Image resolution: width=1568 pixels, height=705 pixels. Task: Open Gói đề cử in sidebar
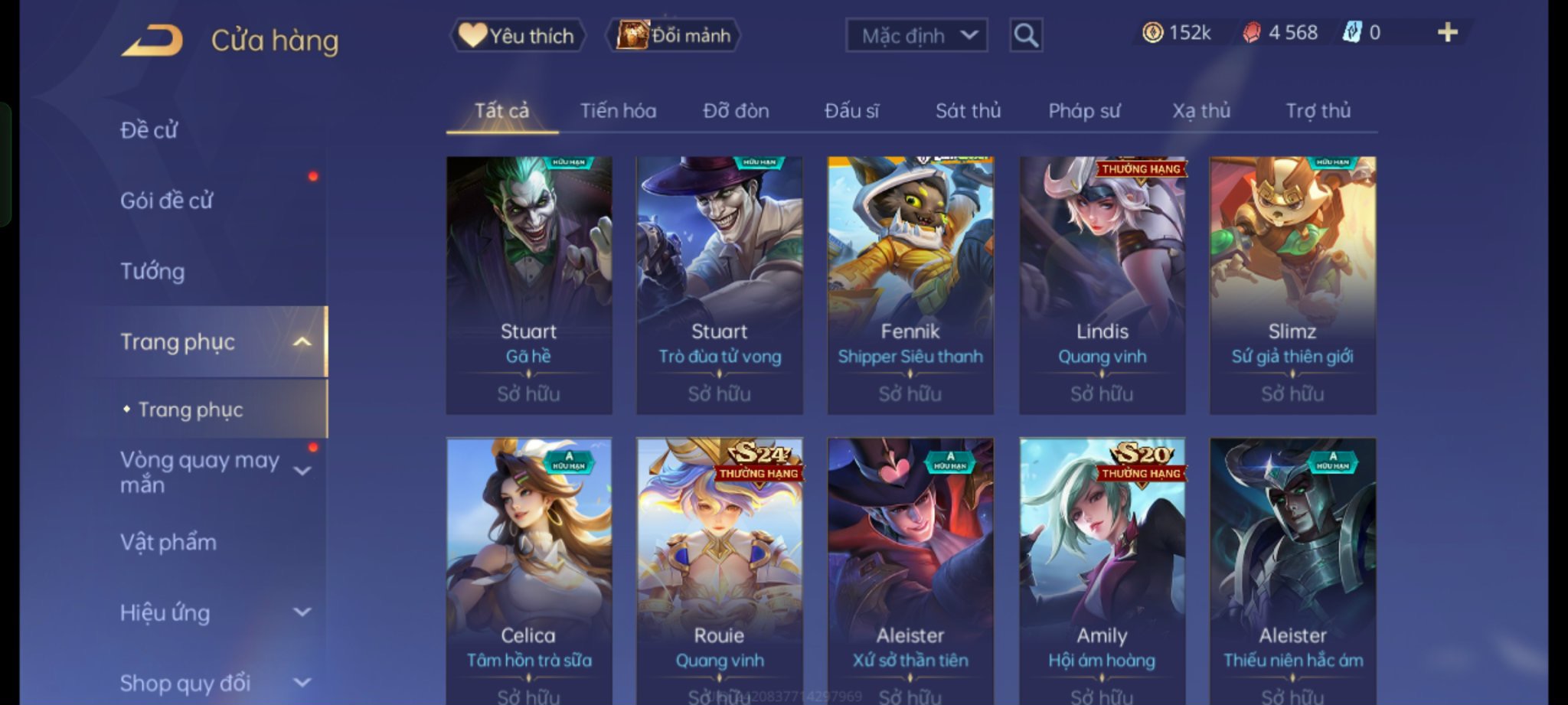coord(166,201)
